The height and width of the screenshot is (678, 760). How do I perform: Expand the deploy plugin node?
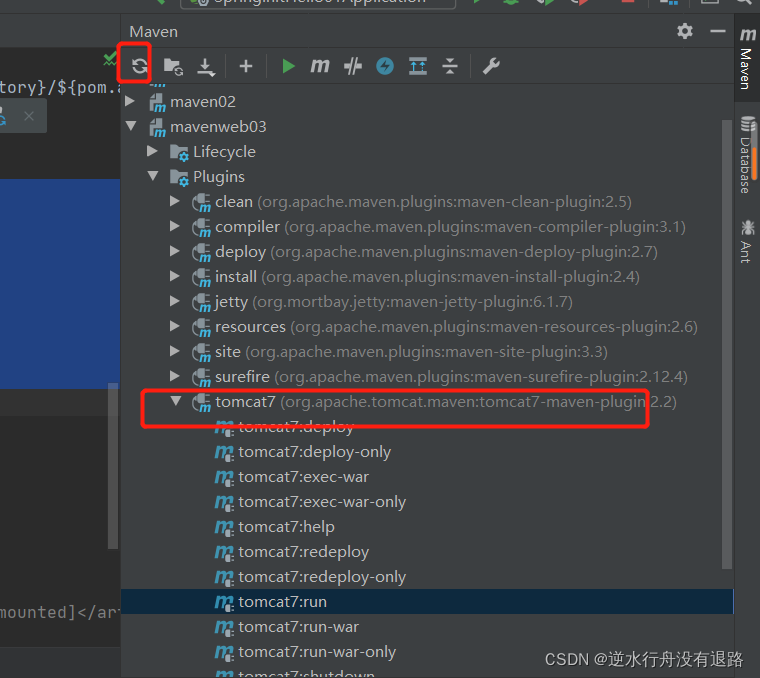click(175, 251)
